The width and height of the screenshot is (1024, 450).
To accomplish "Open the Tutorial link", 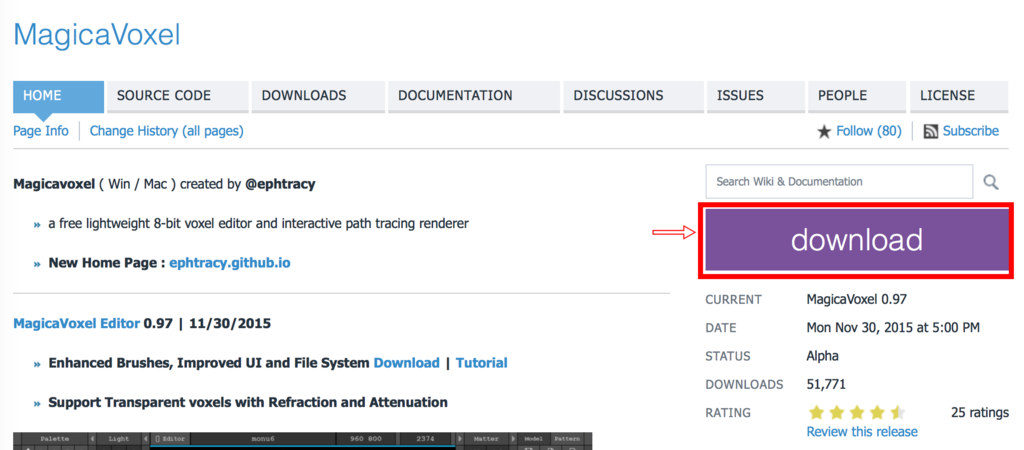I will [481, 362].
